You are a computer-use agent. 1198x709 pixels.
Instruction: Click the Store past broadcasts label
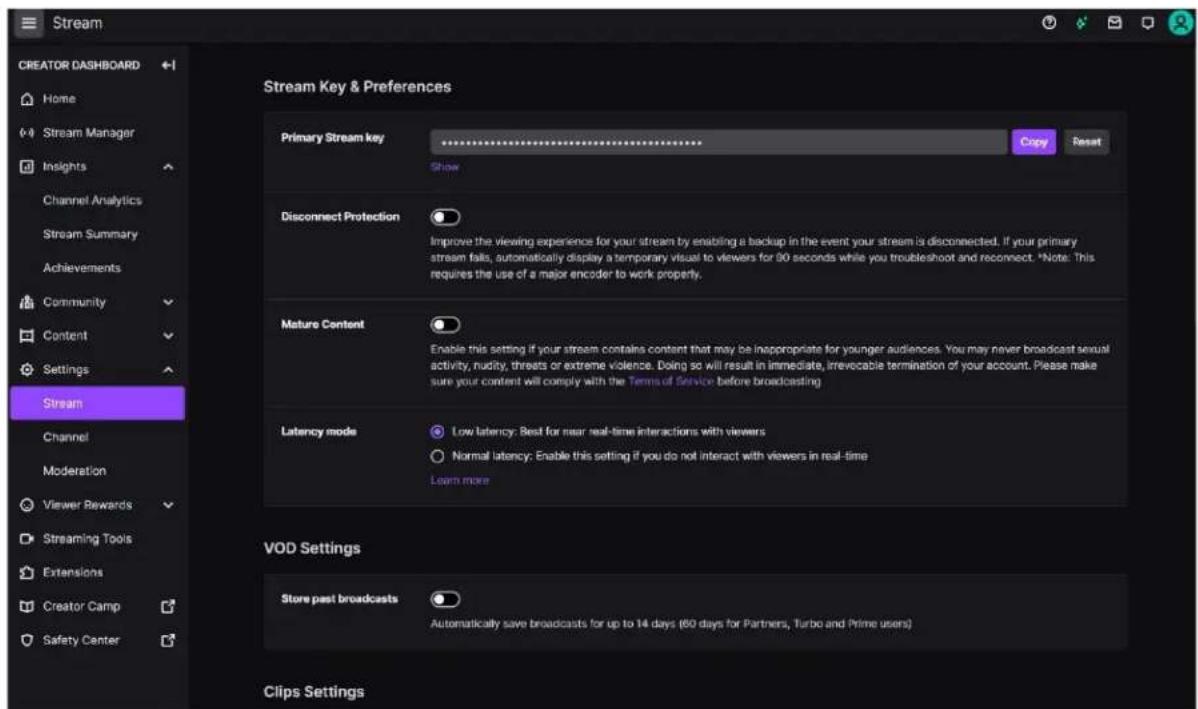click(x=339, y=599)
